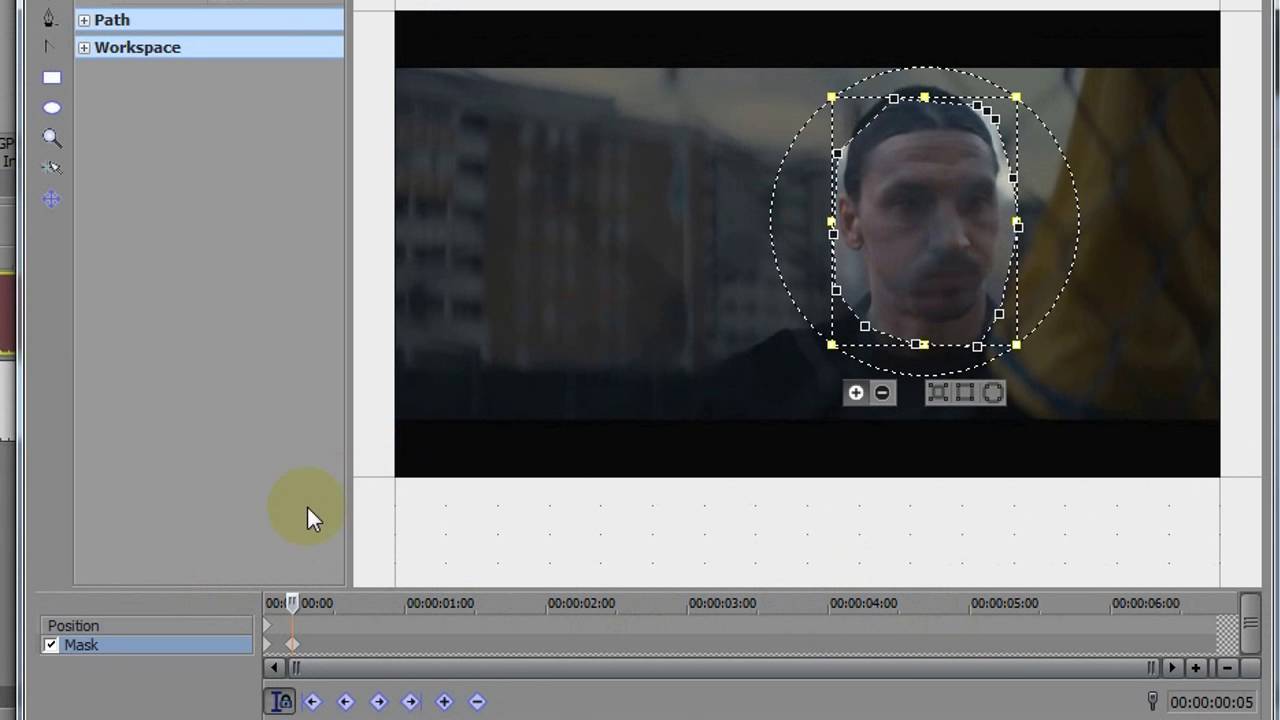Select the Split Tangent tool
Image resolution: width=1280 pixels, height=720 pixels.
pyautogui.click(x=50, y=46)
